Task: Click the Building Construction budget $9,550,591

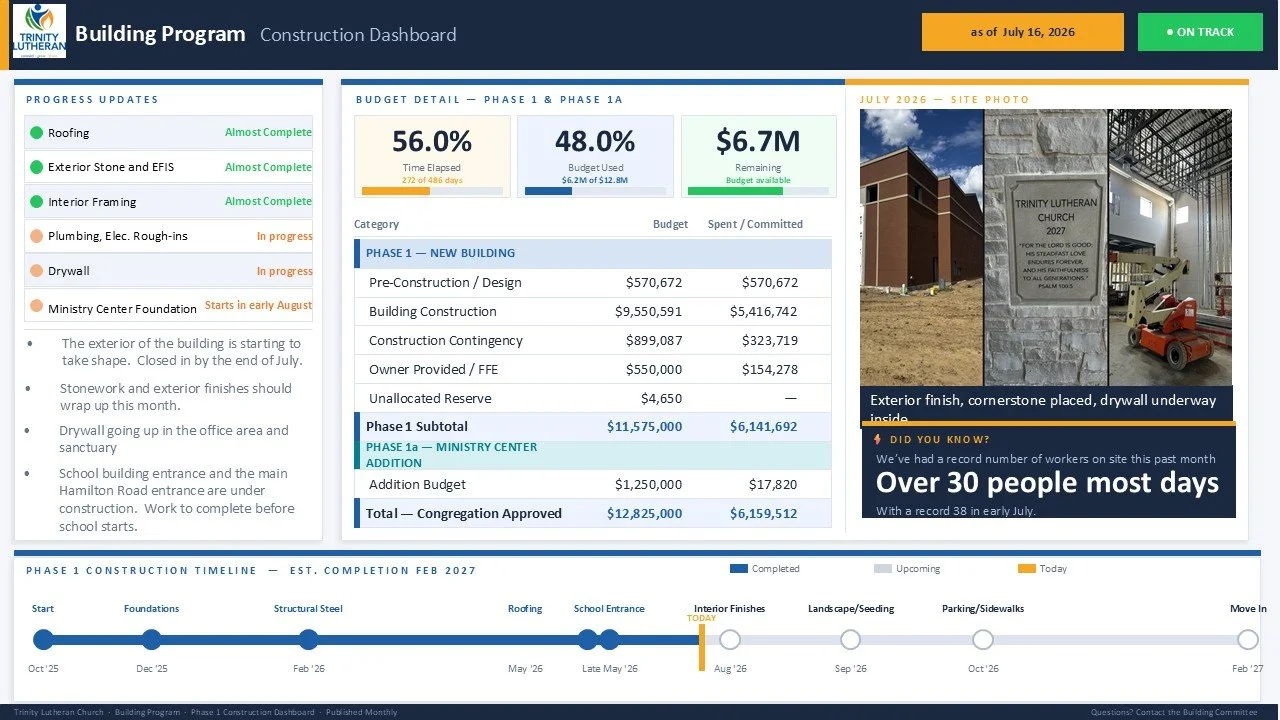Action: pos(648,312)
